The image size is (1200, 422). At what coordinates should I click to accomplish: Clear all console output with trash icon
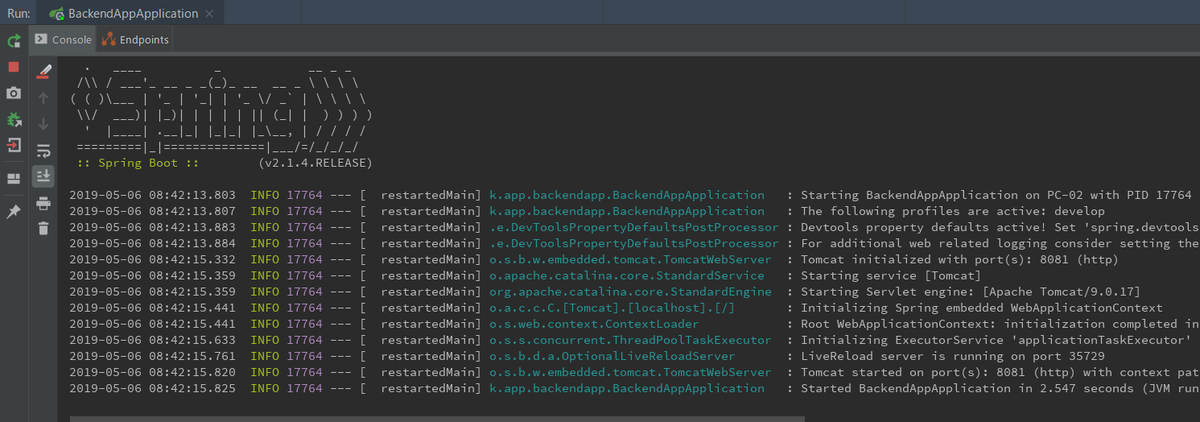(43, 229)
